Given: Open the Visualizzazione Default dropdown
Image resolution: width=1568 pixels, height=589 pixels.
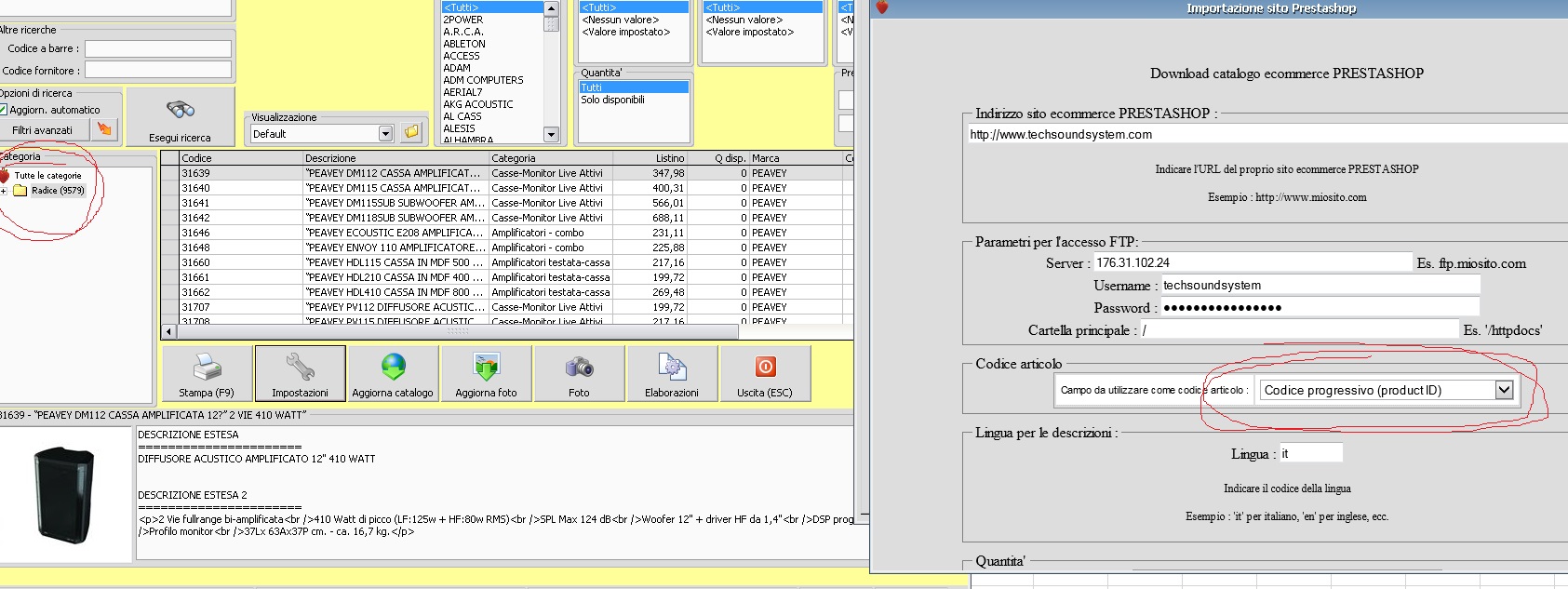Looking at the screenshot, I should 385,134.
